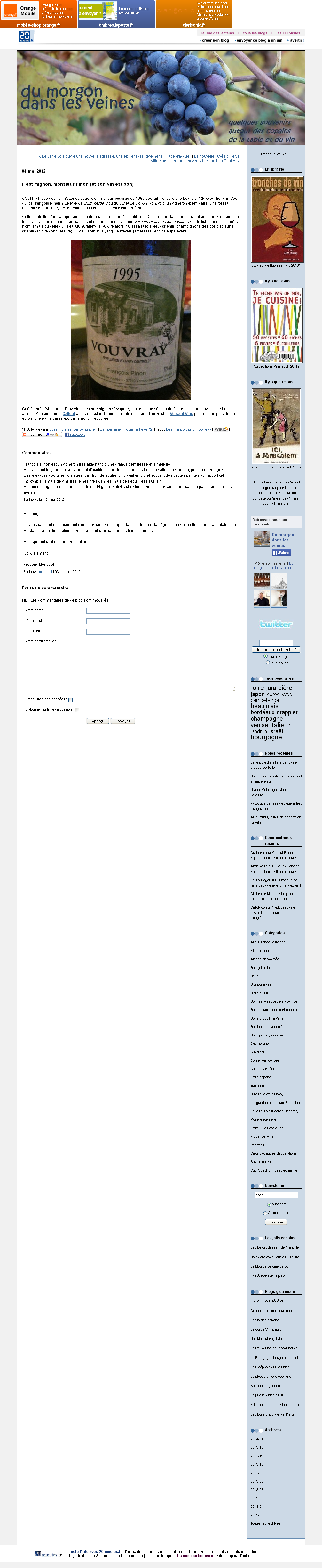The width and height of the screenshot is (322, 1568).
Task: Click 'Une petite recherche ?' button
Action: (x=276, y=649)
